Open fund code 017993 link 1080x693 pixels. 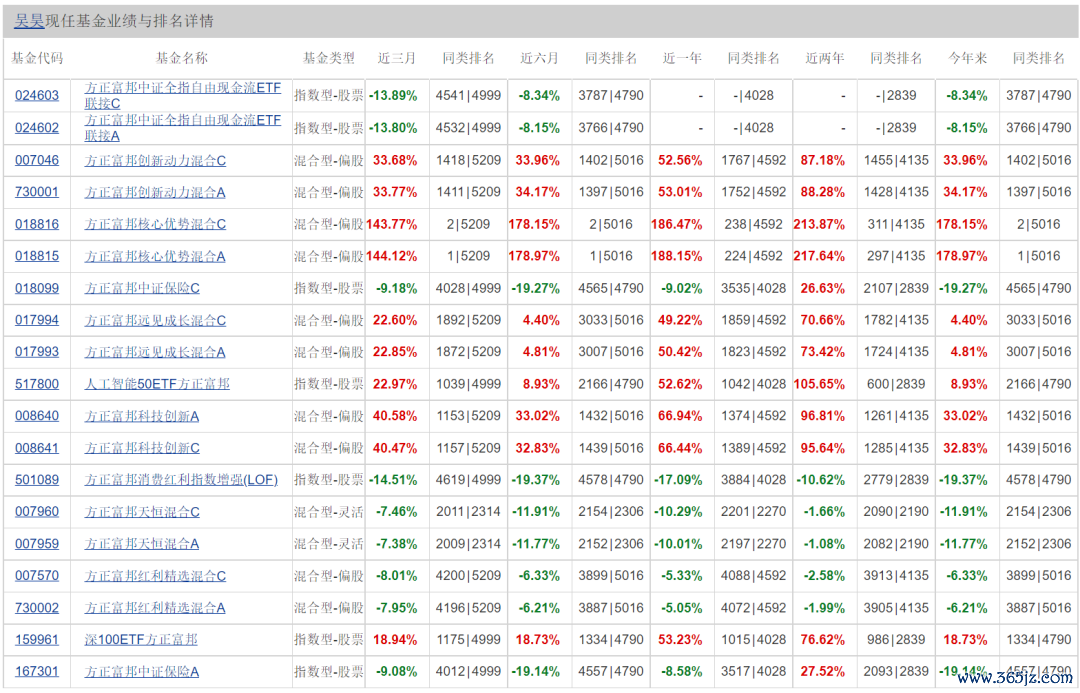coord(37,352)
